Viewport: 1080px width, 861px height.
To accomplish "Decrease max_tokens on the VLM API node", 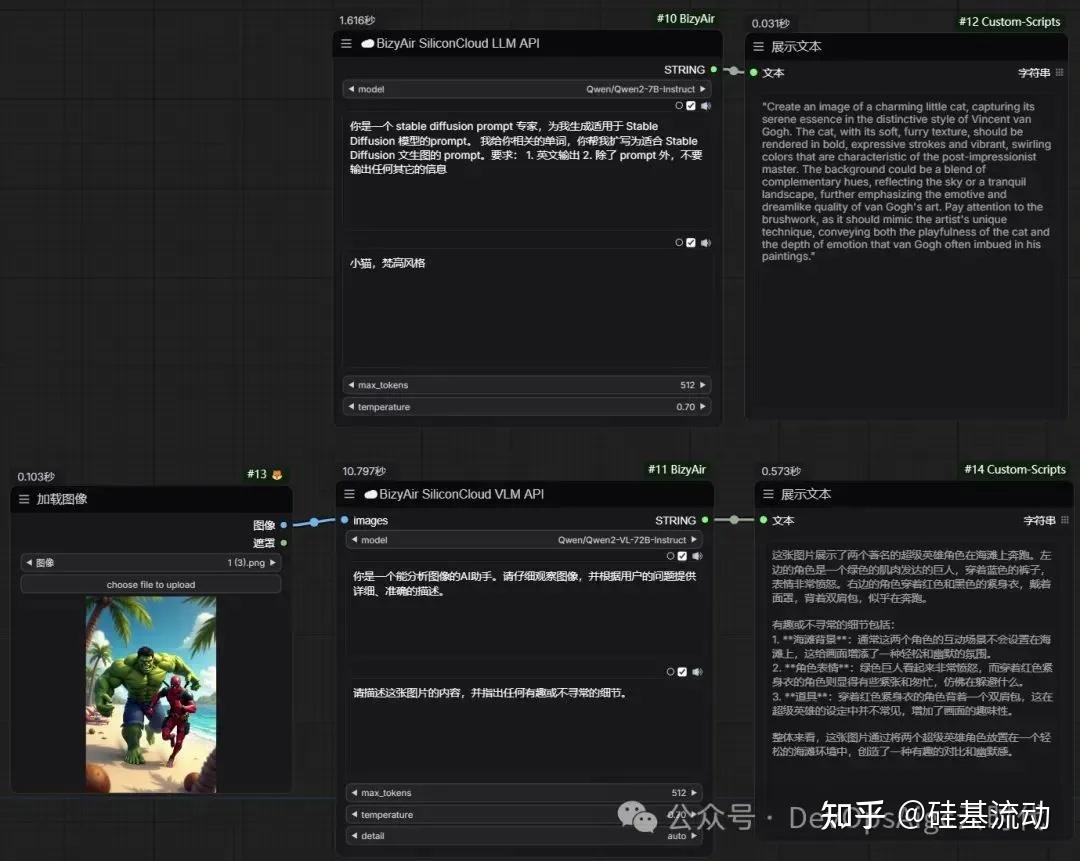I will [x=354, y=793].
